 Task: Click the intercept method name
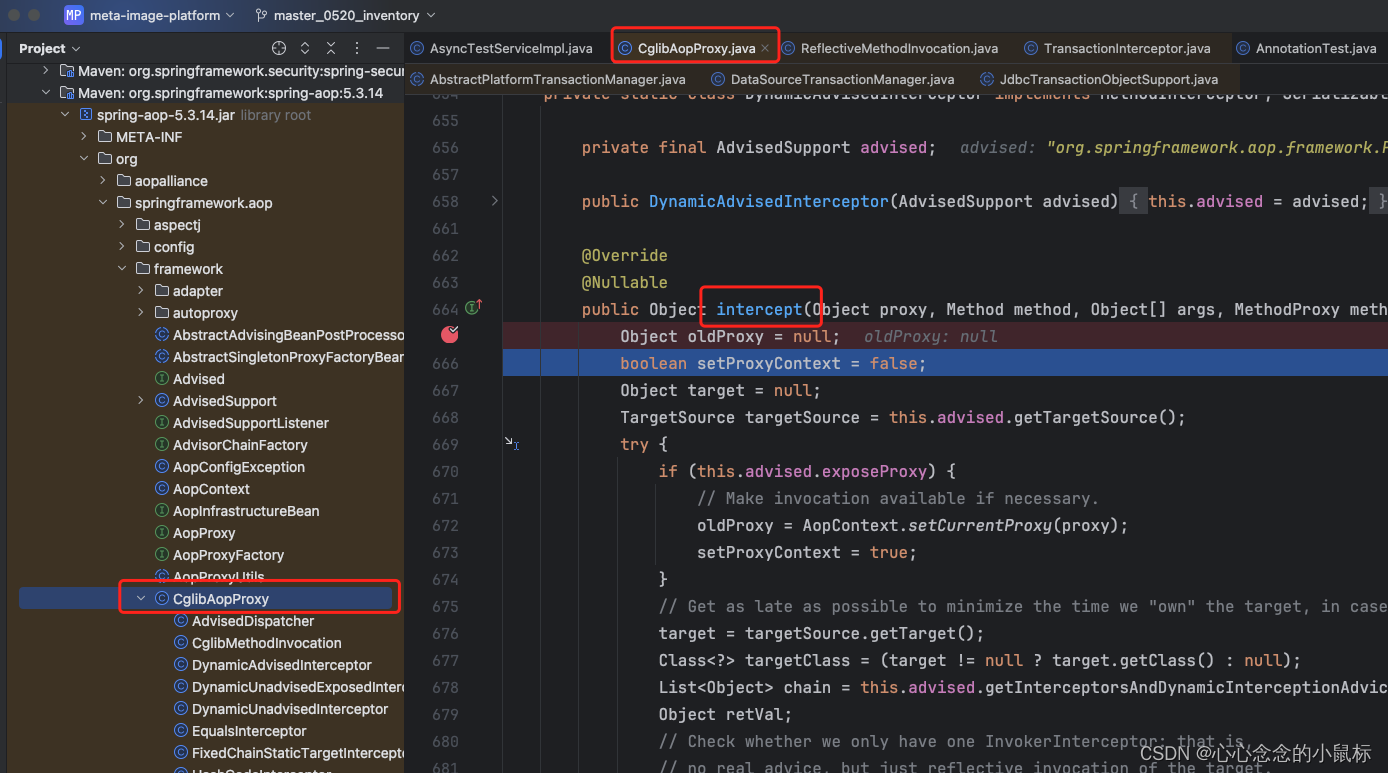[759, 309]
